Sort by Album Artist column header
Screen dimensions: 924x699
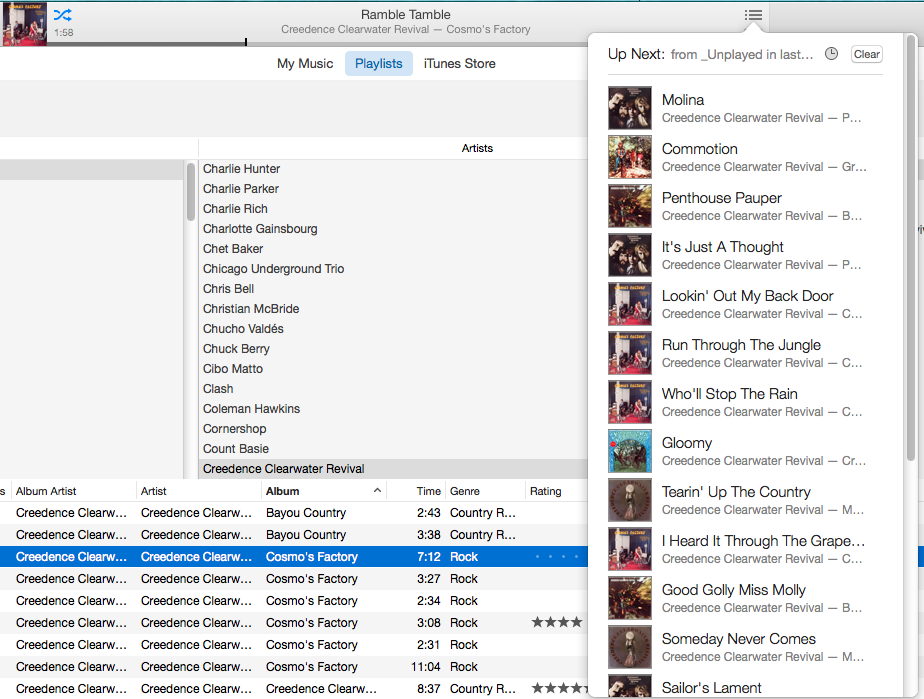(x=72, y=491)
